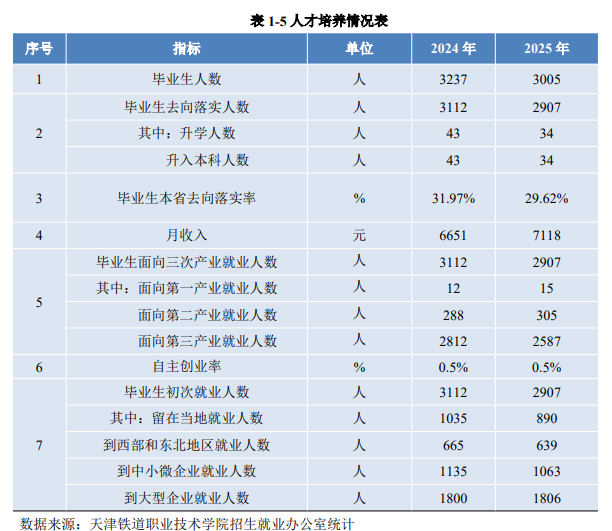Click the value 1063
The width and height of the screenshot is (612, 531).
[x=546, y=472]
